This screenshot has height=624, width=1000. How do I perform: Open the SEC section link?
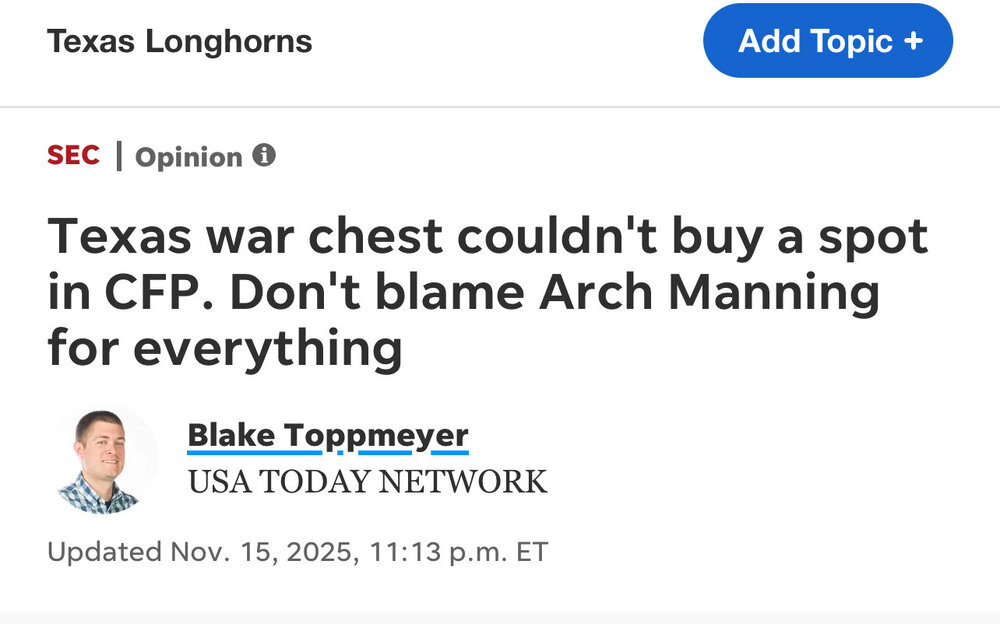pyautogui.click(x=73, y=156)
